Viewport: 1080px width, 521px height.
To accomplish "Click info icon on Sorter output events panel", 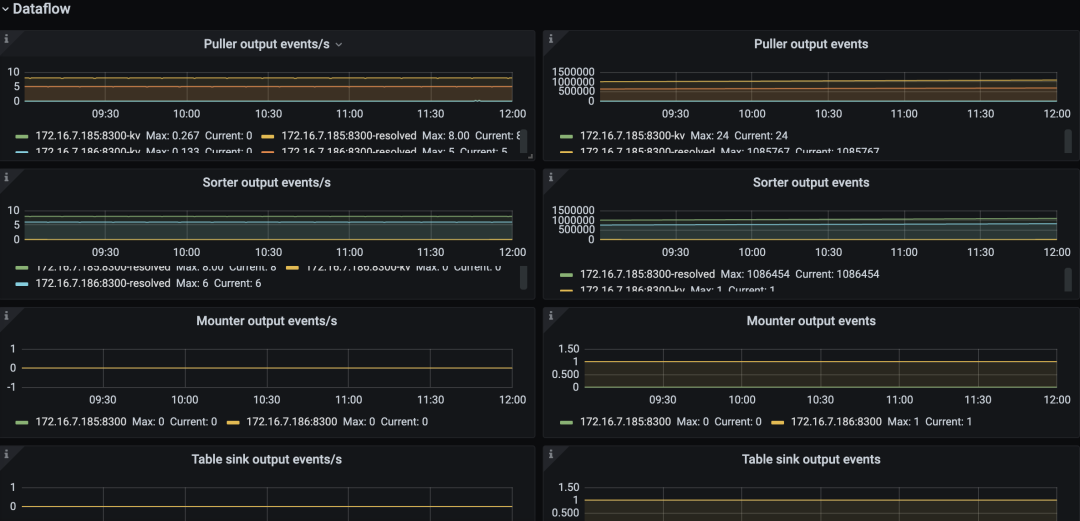I will pos(550,176).
